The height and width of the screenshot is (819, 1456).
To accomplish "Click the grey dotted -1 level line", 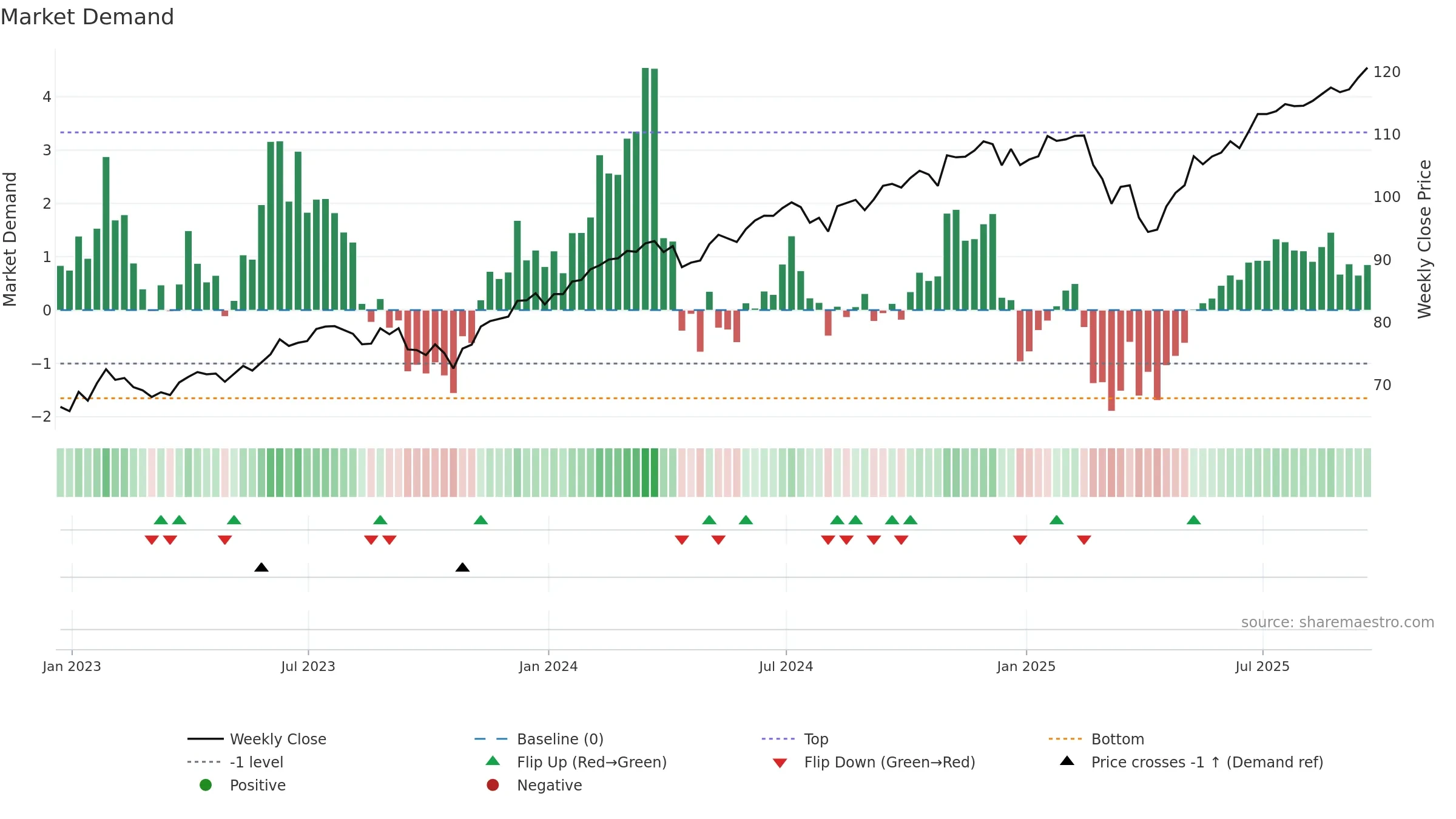I will 713,363.
